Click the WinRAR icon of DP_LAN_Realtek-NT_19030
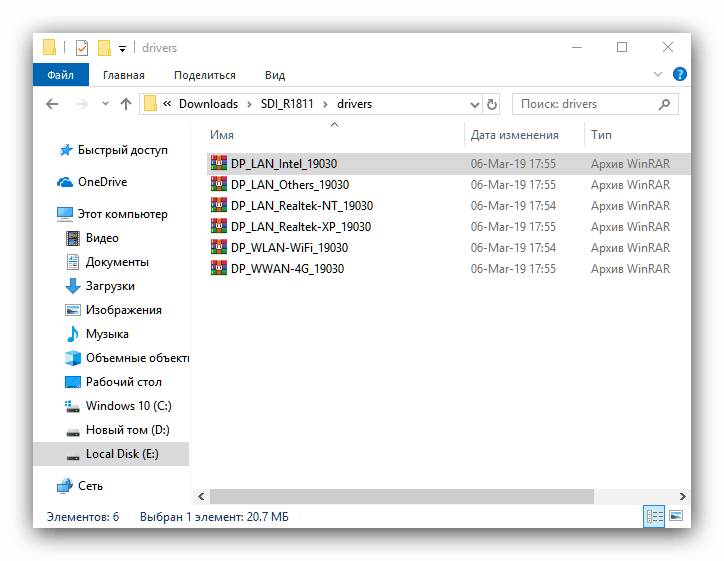This screenshot has height=561, width=724. click(x=218, y=205)
